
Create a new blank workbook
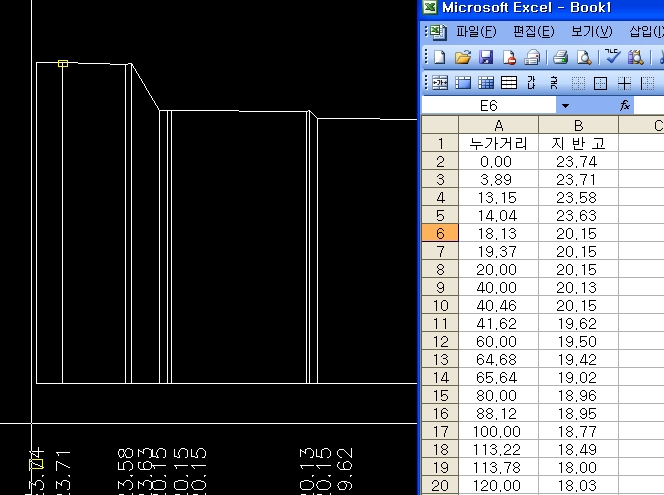(440, 57)
